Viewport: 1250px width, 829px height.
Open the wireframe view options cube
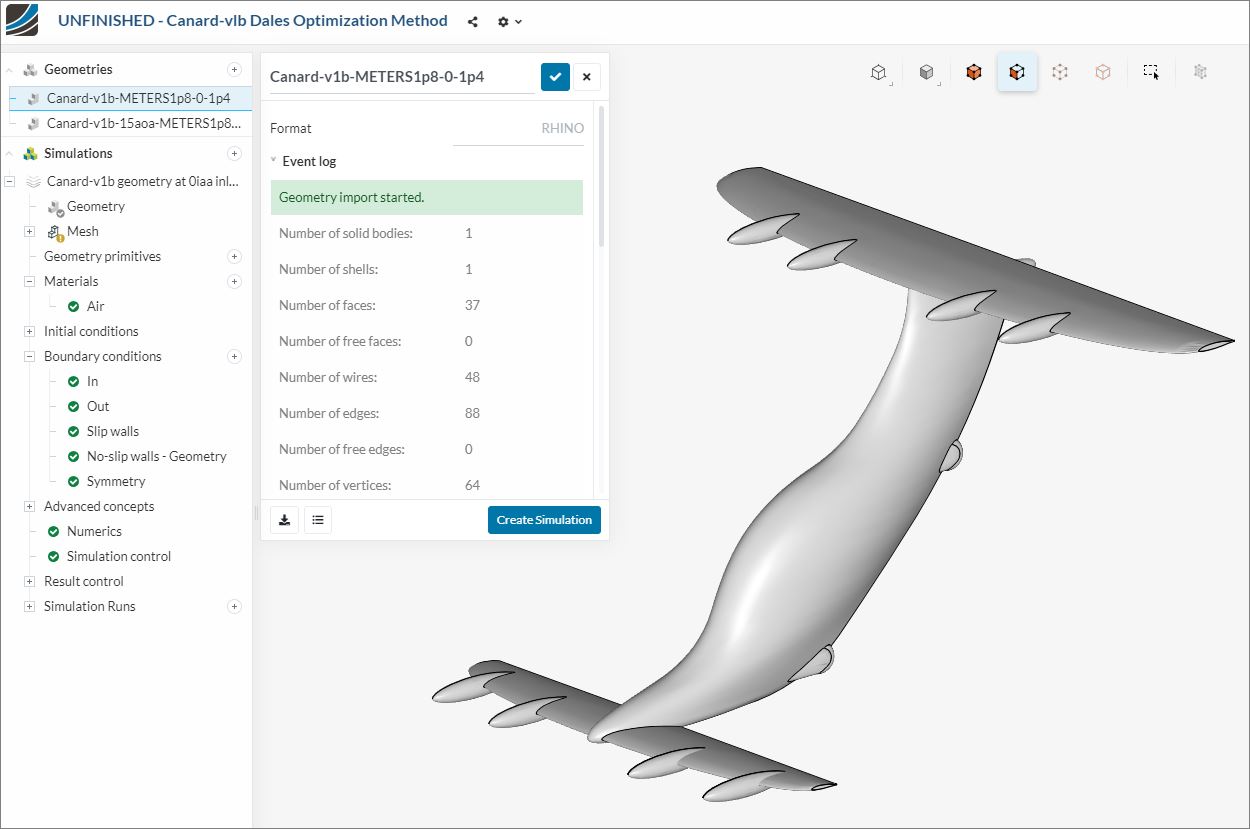pos(879,72)
